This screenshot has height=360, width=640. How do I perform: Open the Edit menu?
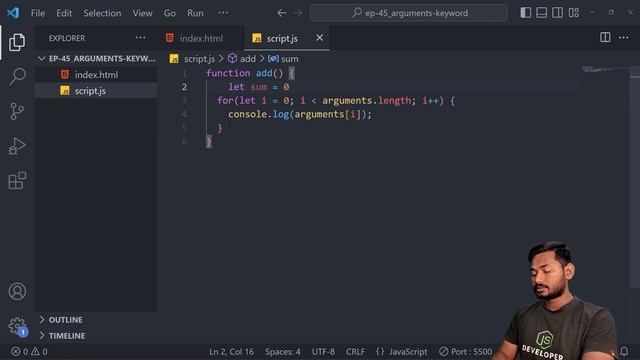(x=64, y=13)
